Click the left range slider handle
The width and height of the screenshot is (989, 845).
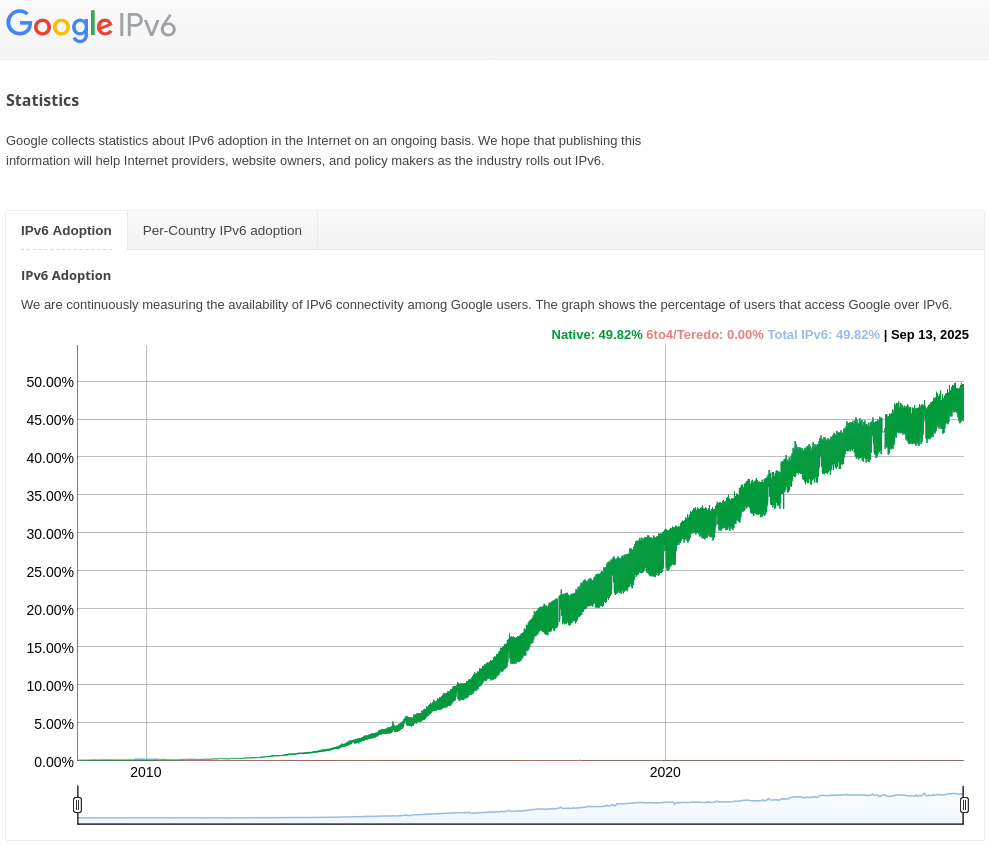pos(78,804)
